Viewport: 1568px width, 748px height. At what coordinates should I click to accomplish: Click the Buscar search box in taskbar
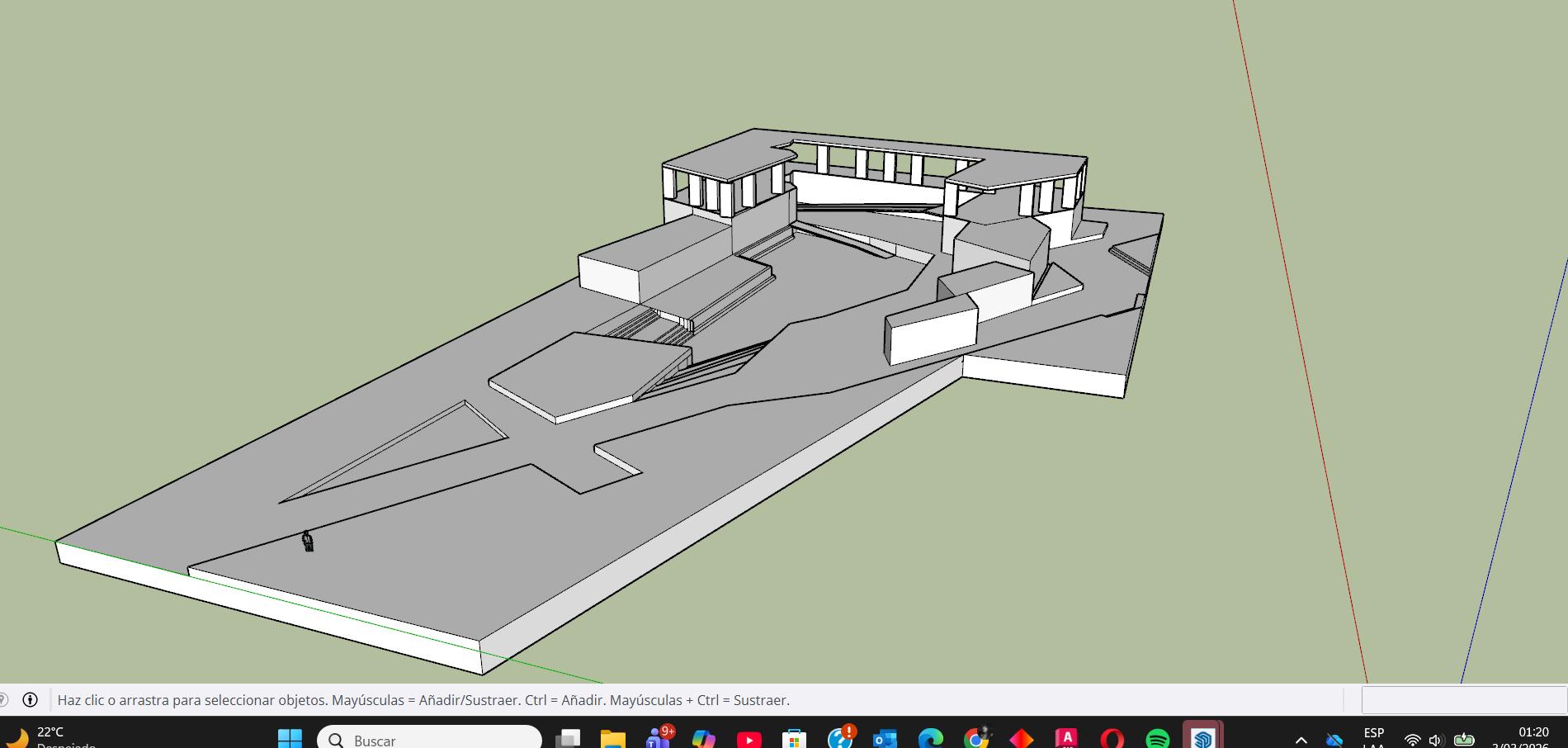coord(429,738)
